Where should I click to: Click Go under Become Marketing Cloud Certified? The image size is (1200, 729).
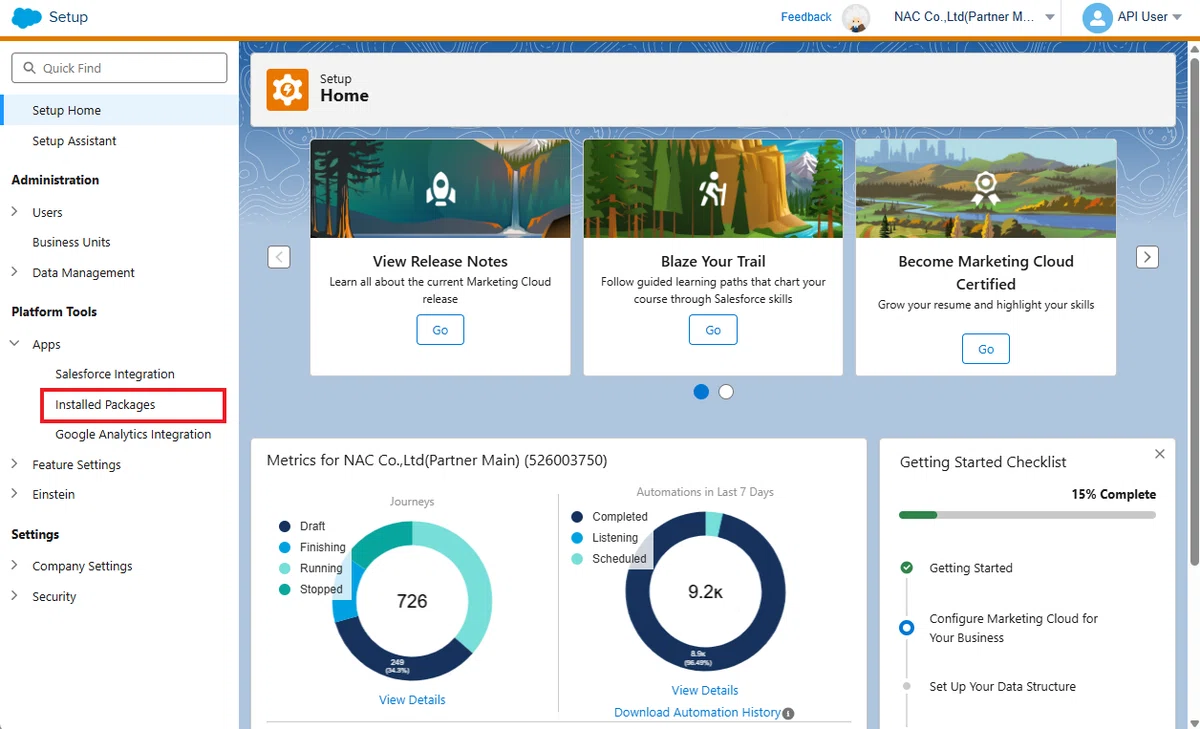tap(986, 349)
